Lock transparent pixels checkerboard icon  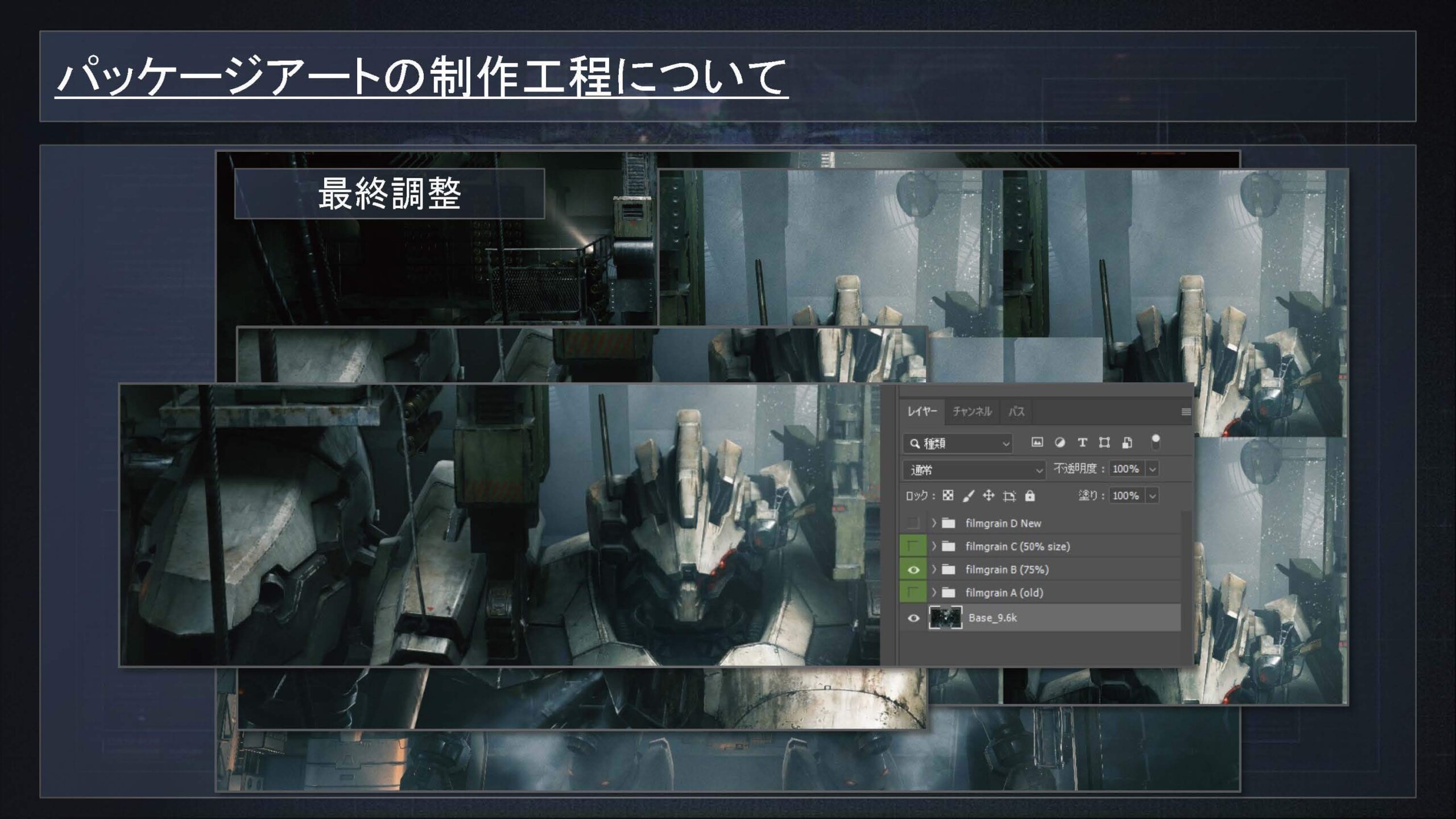[948, 495]
